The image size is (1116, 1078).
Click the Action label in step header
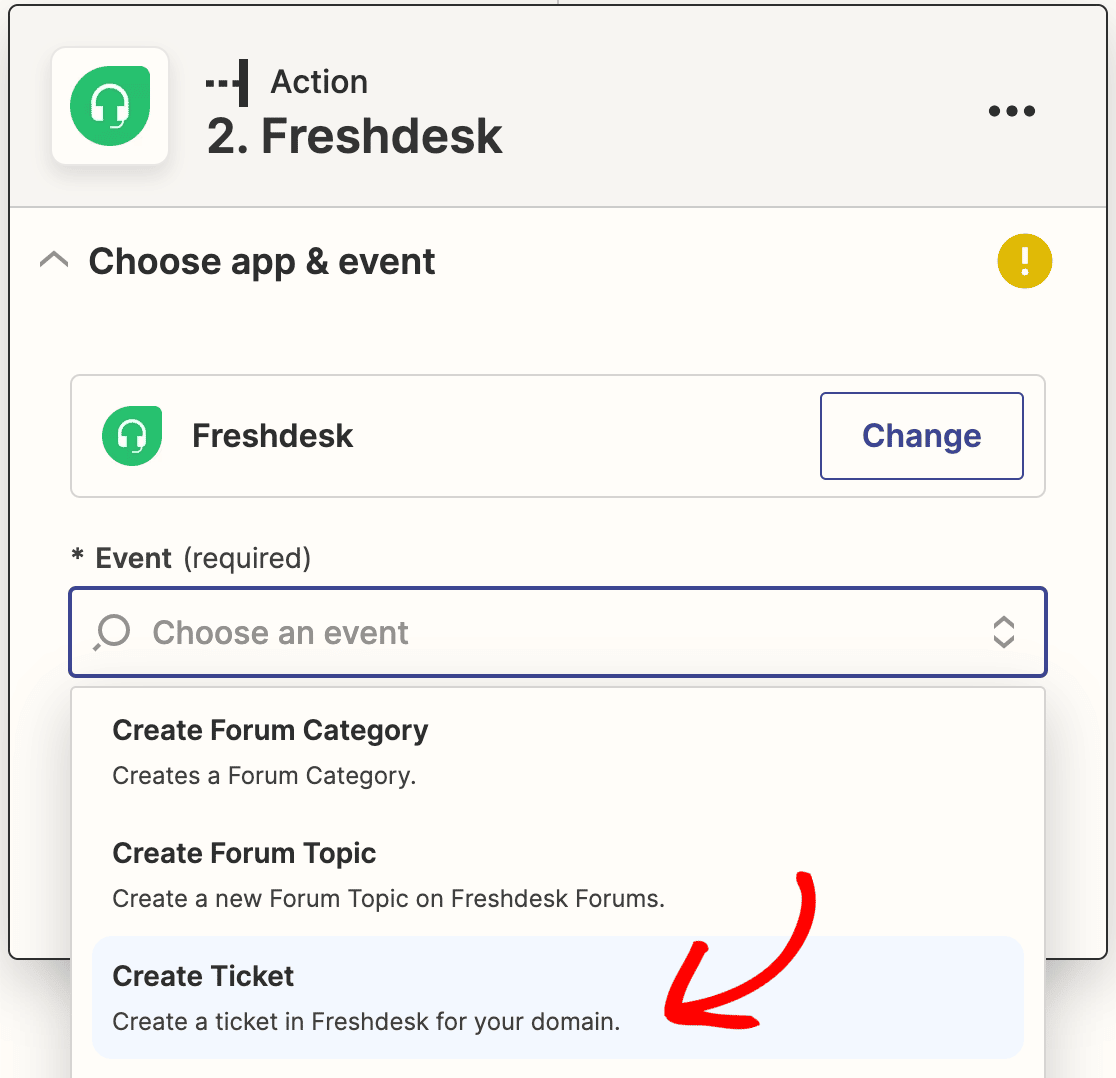pos(319,82)
